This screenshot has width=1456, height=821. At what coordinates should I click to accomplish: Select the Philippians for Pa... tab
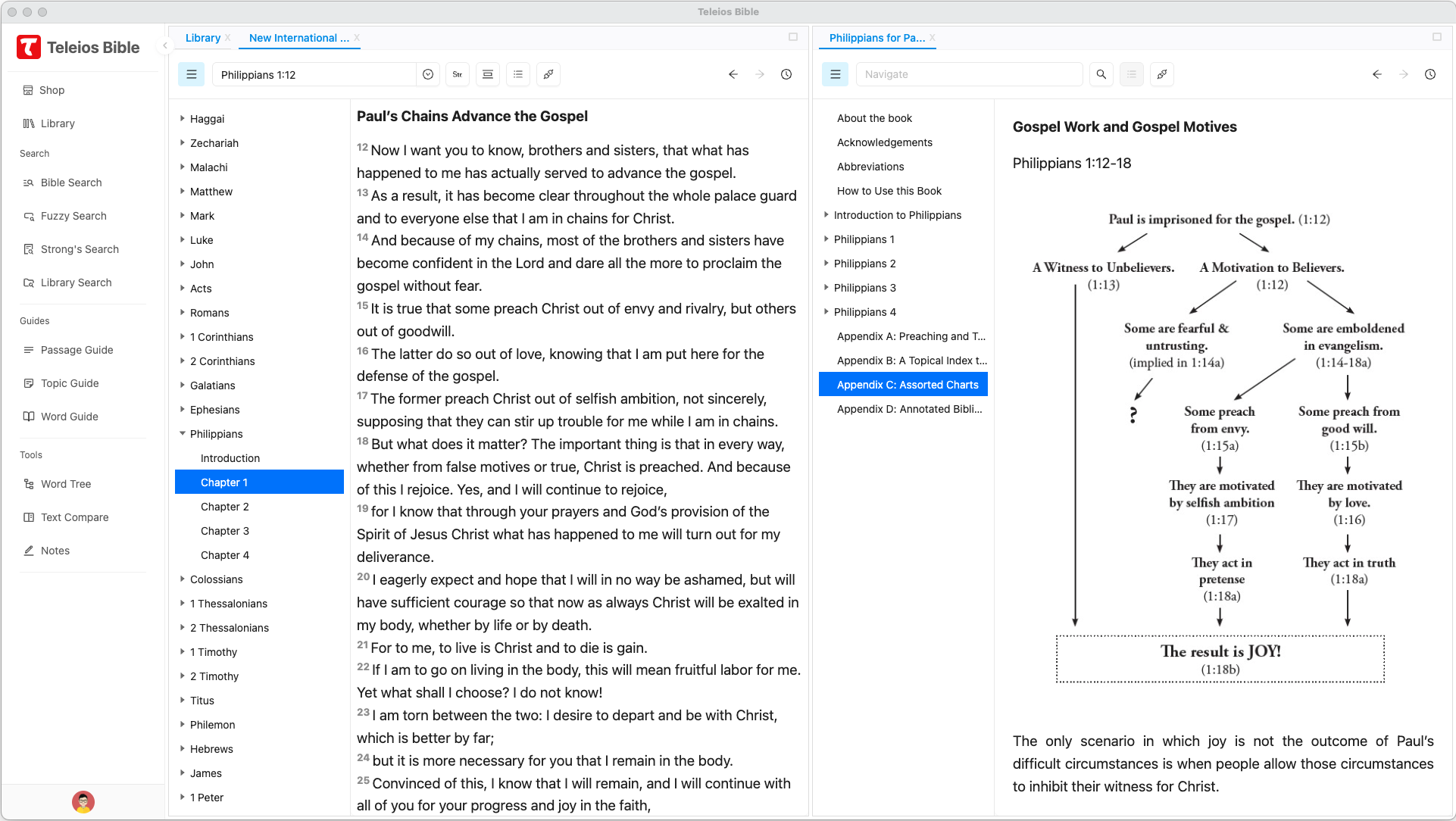point(876,38)
